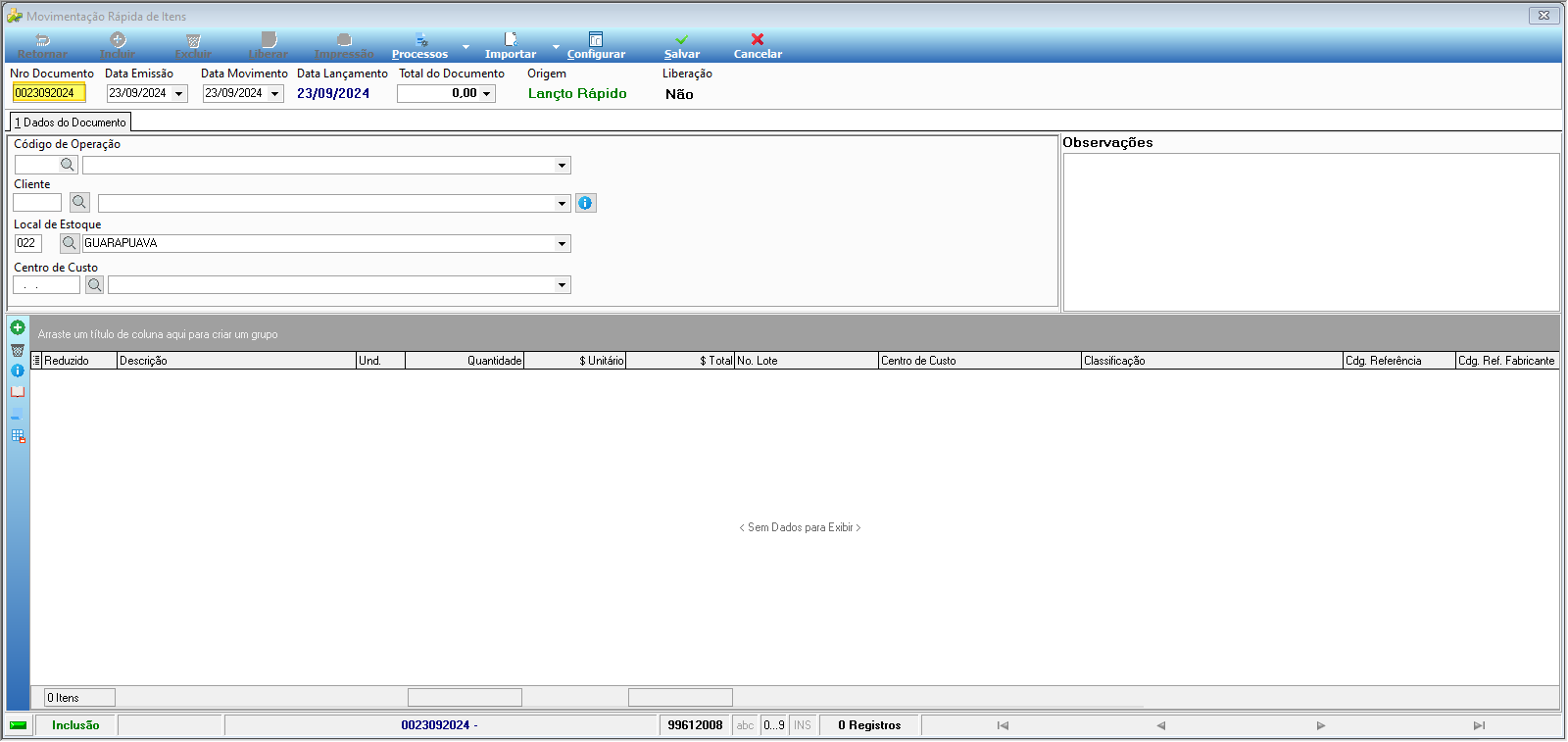This screenshot has width=1568, height=742.
Task: Click the 0 Itens footer counter
Action: click(x=80, y=698)
